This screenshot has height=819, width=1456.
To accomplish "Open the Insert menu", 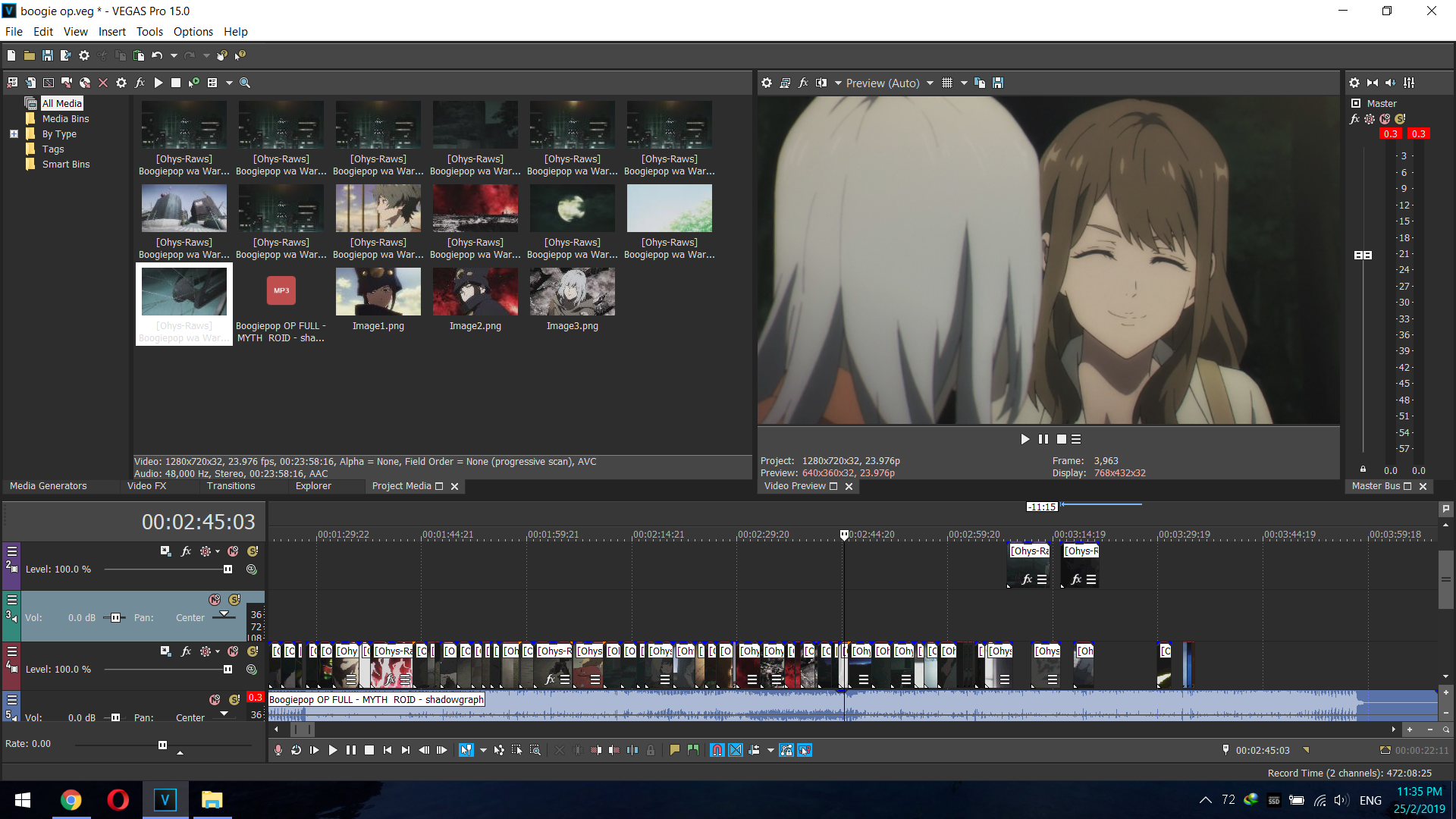I will pyautogui.click(x=111, y=32).
